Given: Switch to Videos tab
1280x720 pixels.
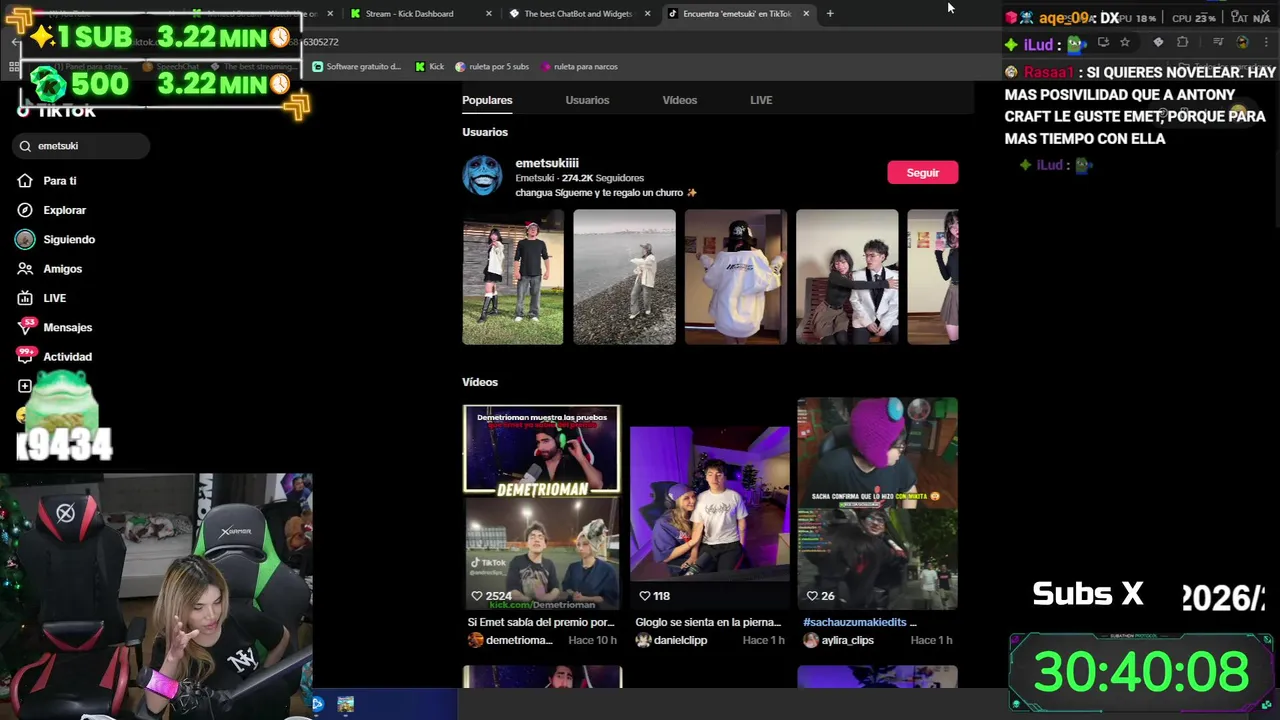Looking at the screenshot, I should point(680,100).
